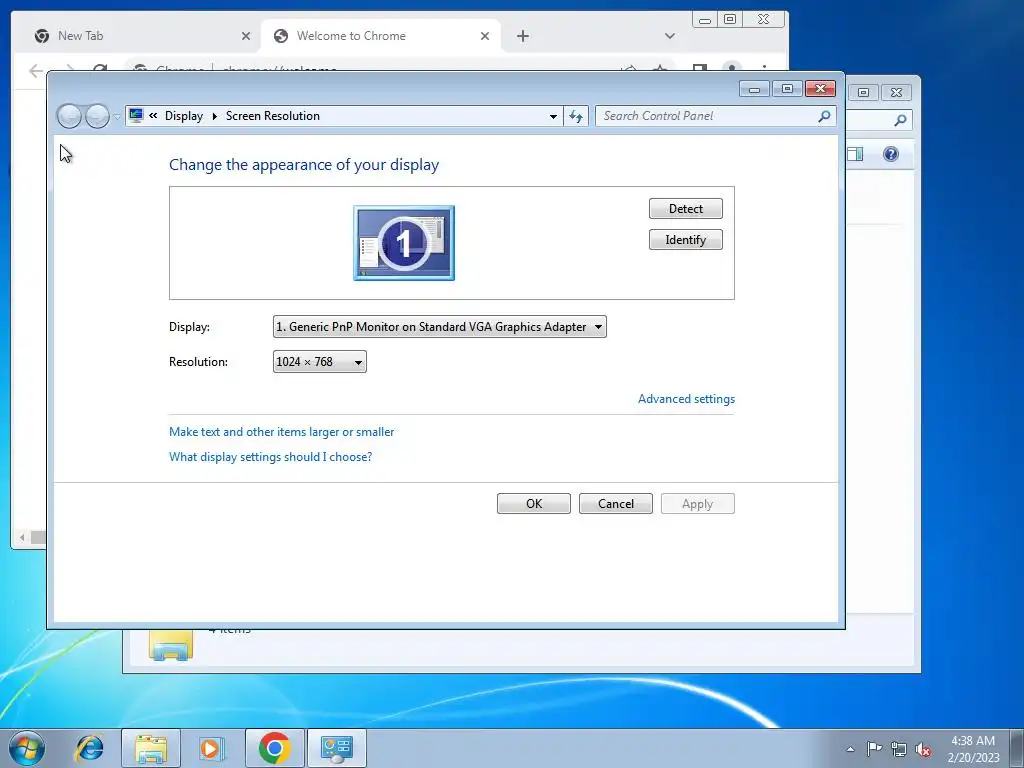Open recent pages dropdown arrow

(117, 117)
